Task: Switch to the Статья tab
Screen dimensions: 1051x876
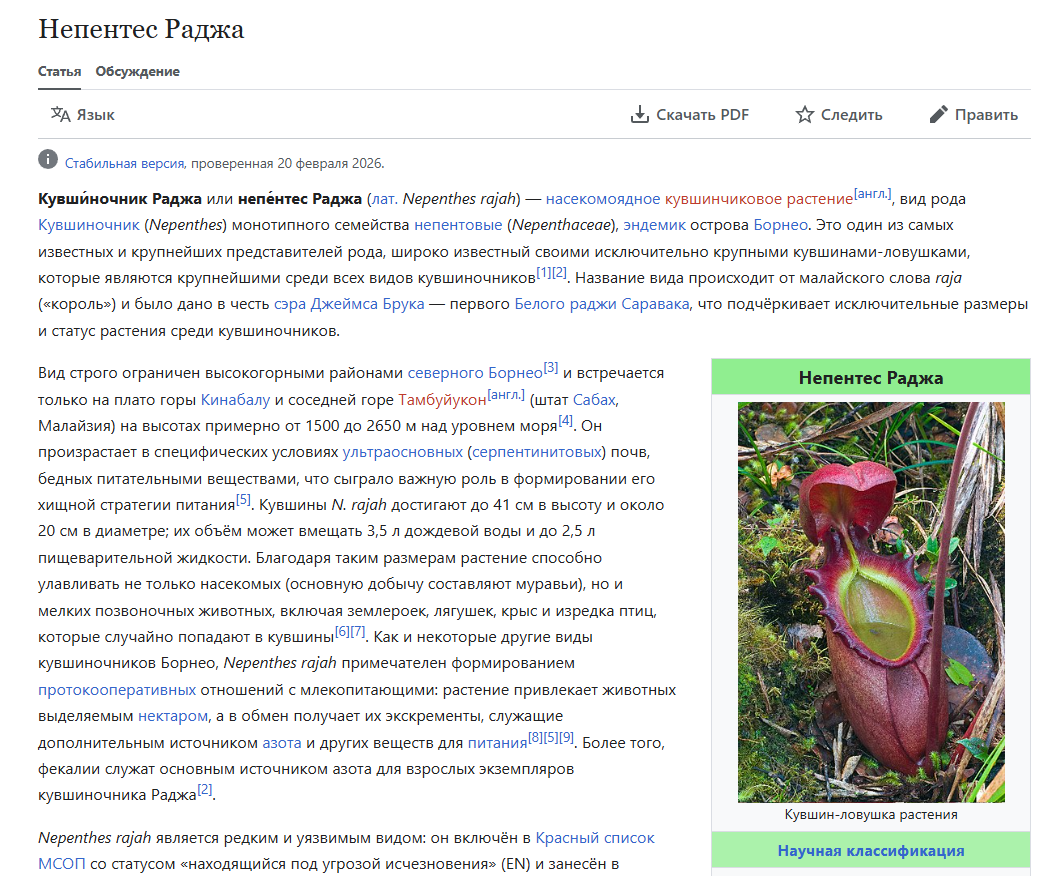Action: (x=60, y=72)
